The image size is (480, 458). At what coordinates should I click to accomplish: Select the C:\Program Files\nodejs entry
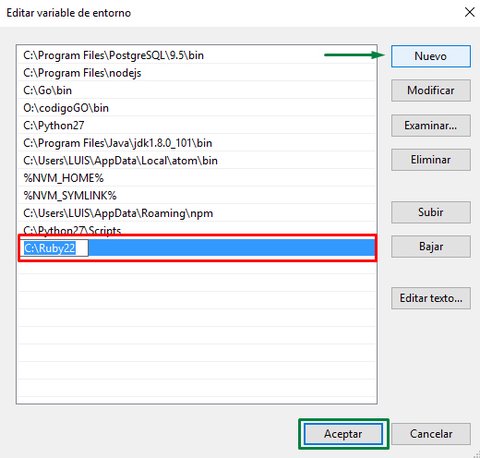tap(197, 73)
